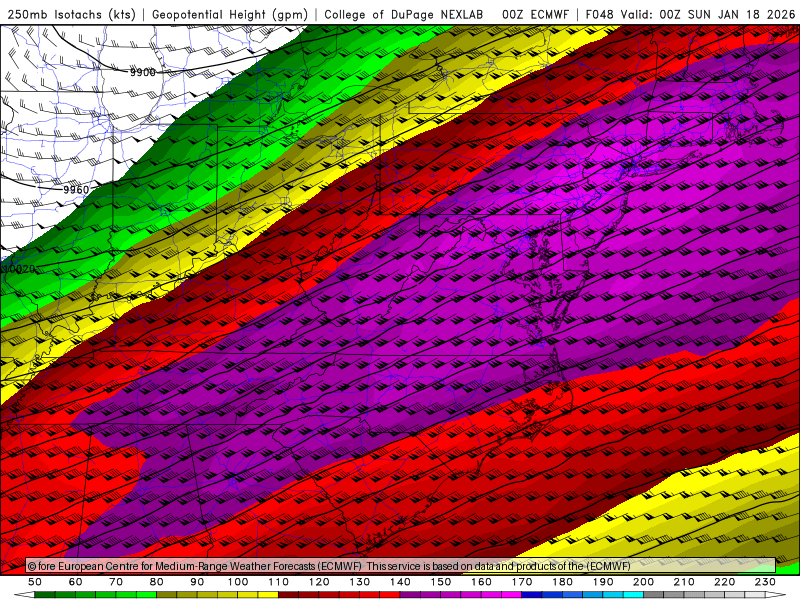Click the dark purple swatch just after 140
The width and height of the screenshot is (800, 600).
pyautogui.click(x=410, y=595)
